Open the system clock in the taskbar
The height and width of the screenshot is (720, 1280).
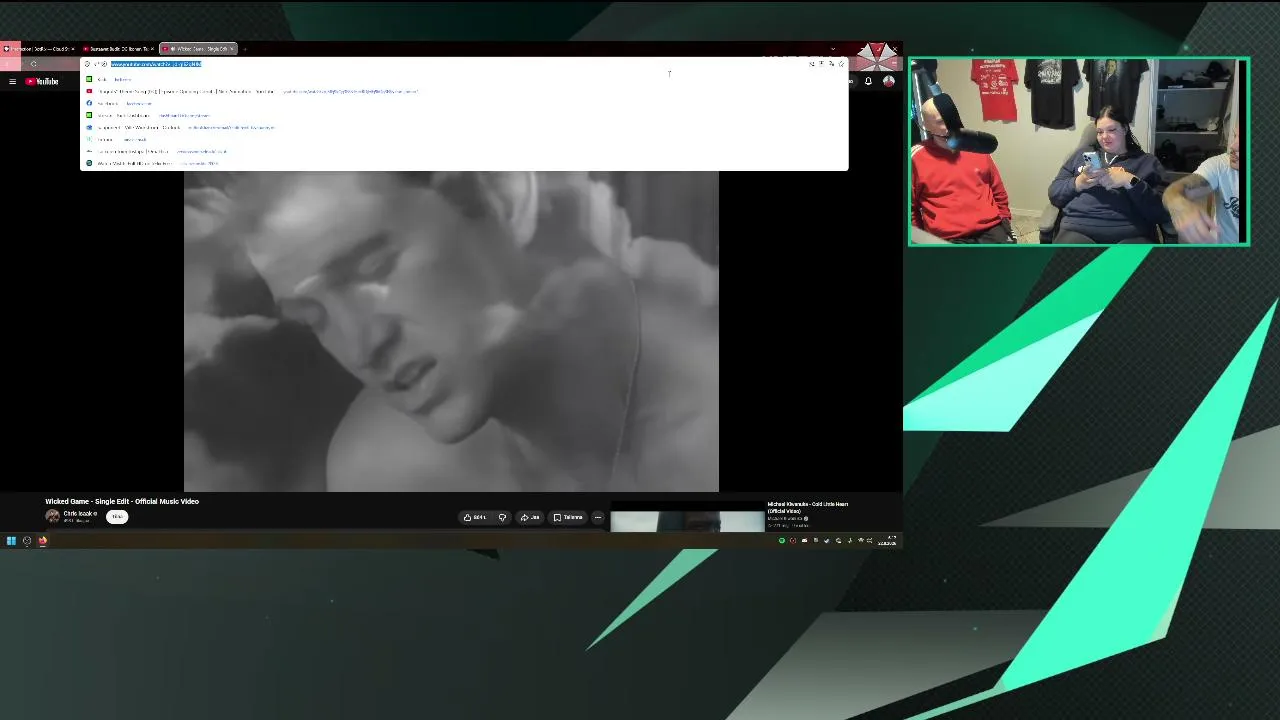pyautogui.click(x=887, y=541)
